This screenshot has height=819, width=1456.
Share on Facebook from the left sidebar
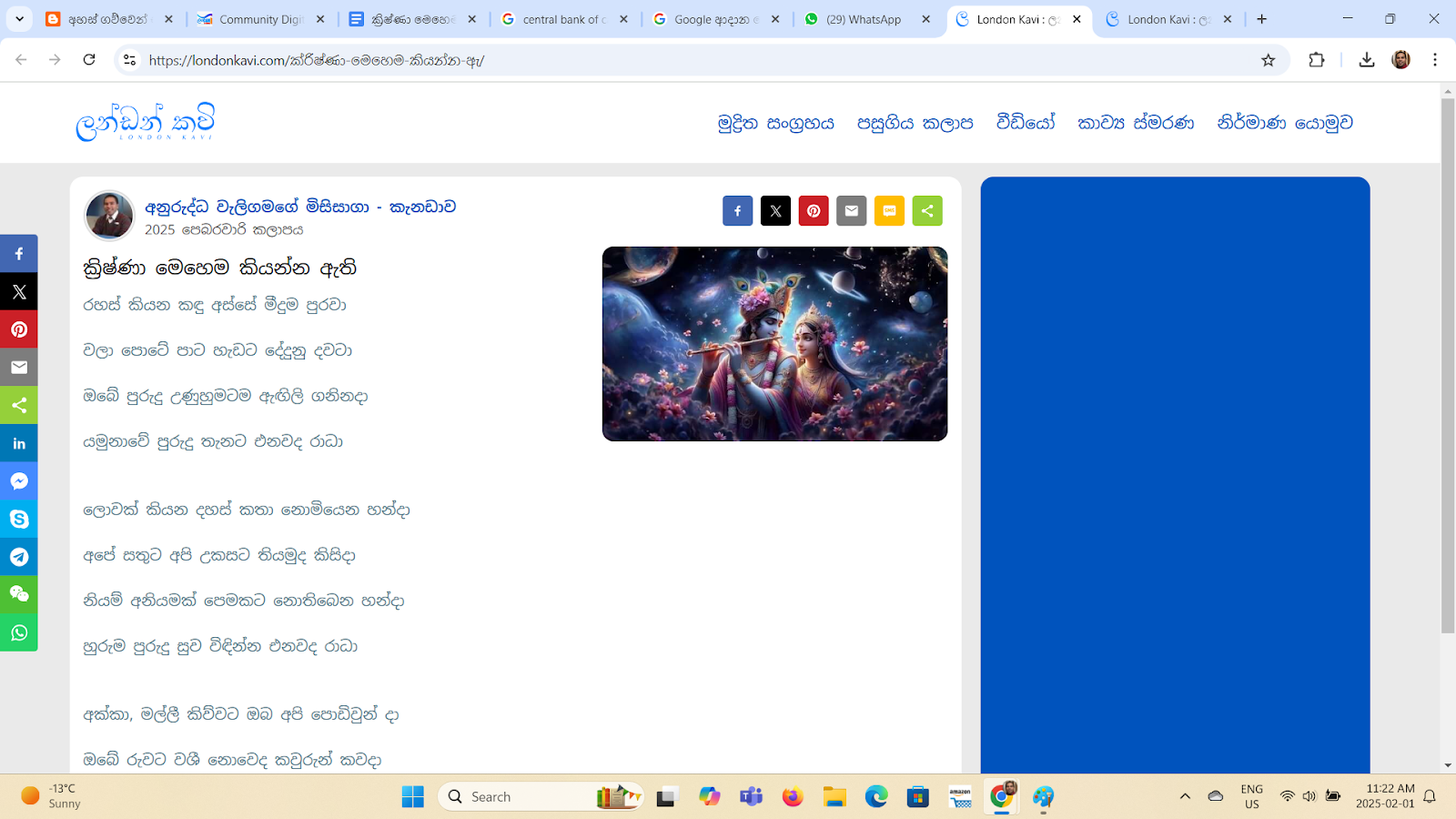18,254
